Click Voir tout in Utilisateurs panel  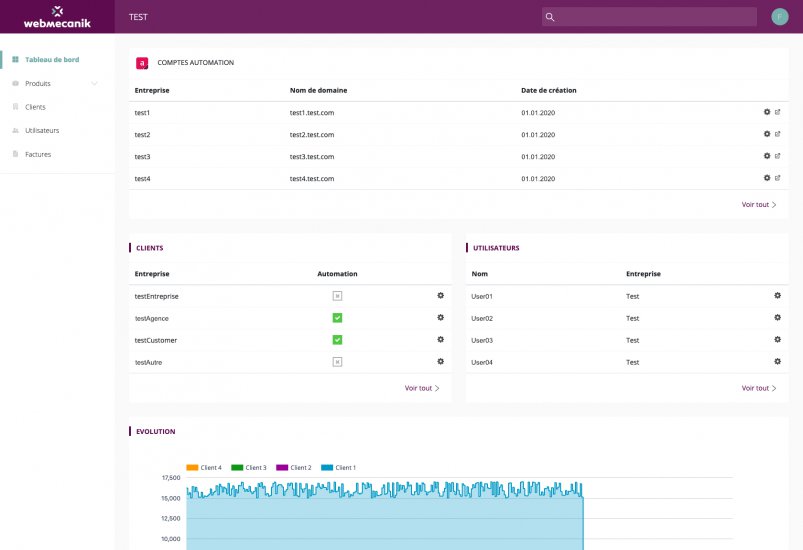click(759, 388)
